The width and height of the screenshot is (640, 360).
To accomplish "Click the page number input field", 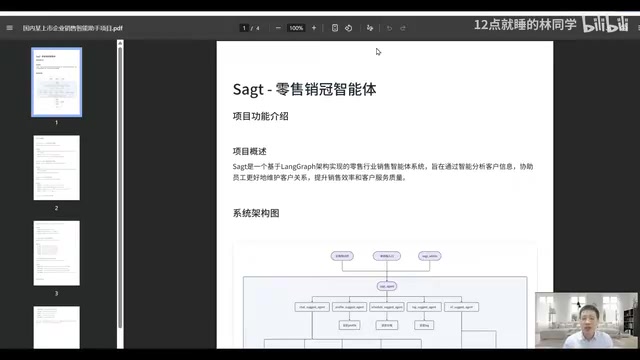I will tap(244, 28).
